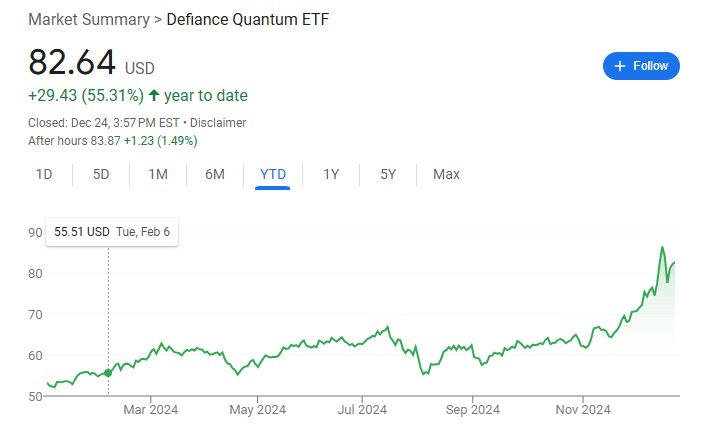
Task: Click the 82.64 price value
Action: [x=72, y=62]
